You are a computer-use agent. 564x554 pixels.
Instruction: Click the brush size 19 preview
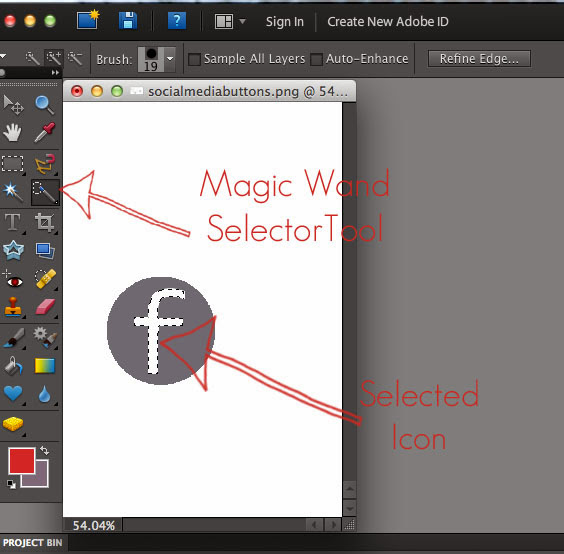point(151,59)
